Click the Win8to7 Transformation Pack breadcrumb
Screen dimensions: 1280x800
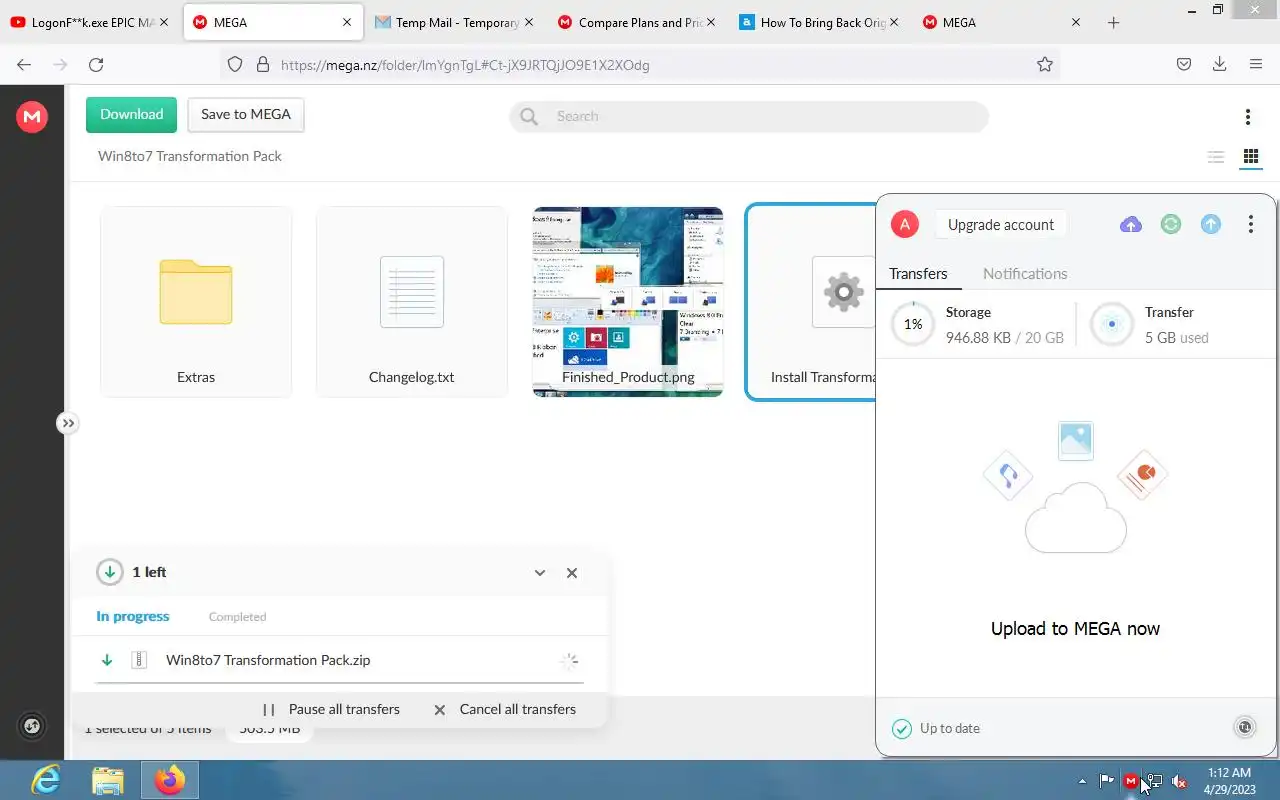coord(190,156)
